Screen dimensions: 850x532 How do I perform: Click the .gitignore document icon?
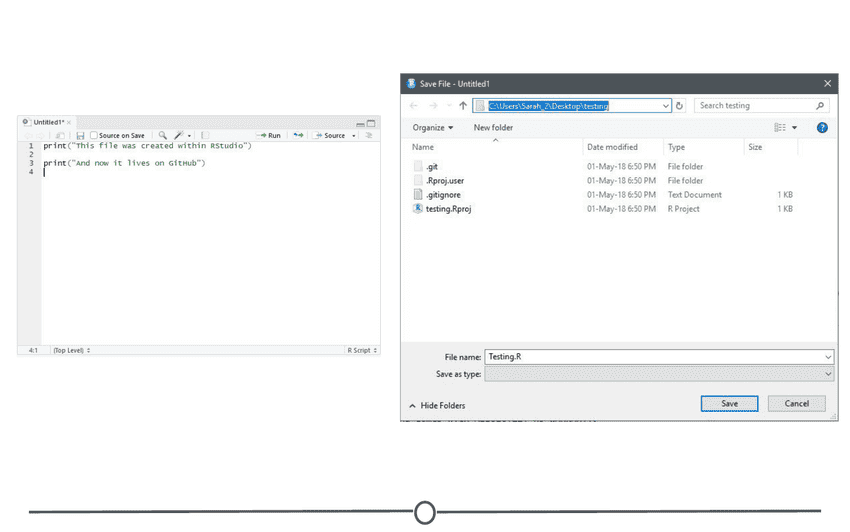[x=417, y=195]
